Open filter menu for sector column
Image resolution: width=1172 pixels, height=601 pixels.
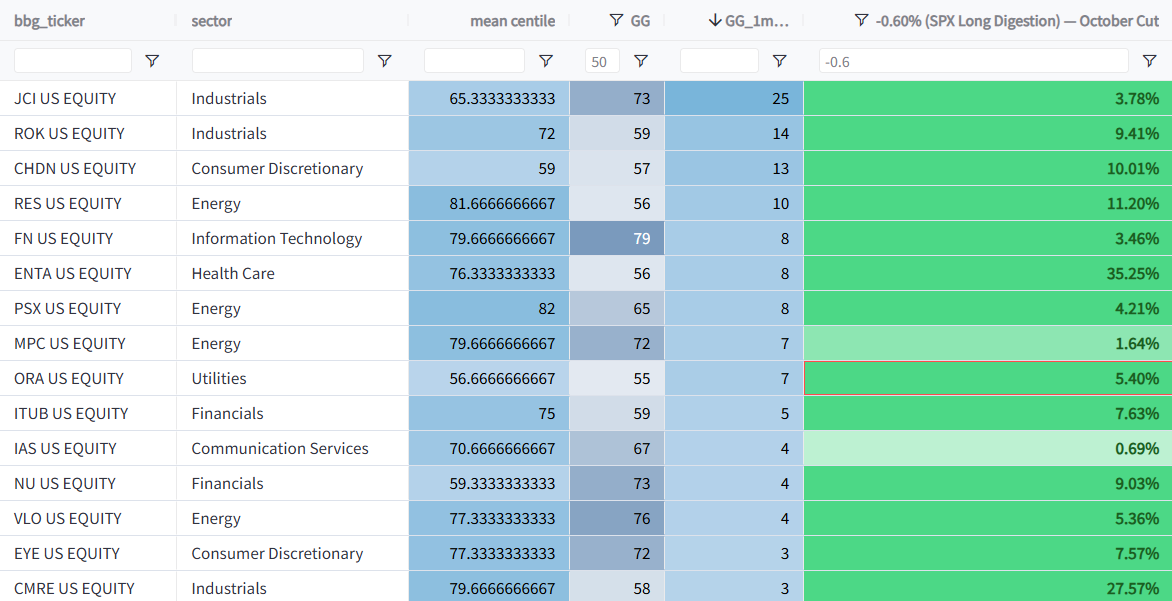tap(384, 61)
